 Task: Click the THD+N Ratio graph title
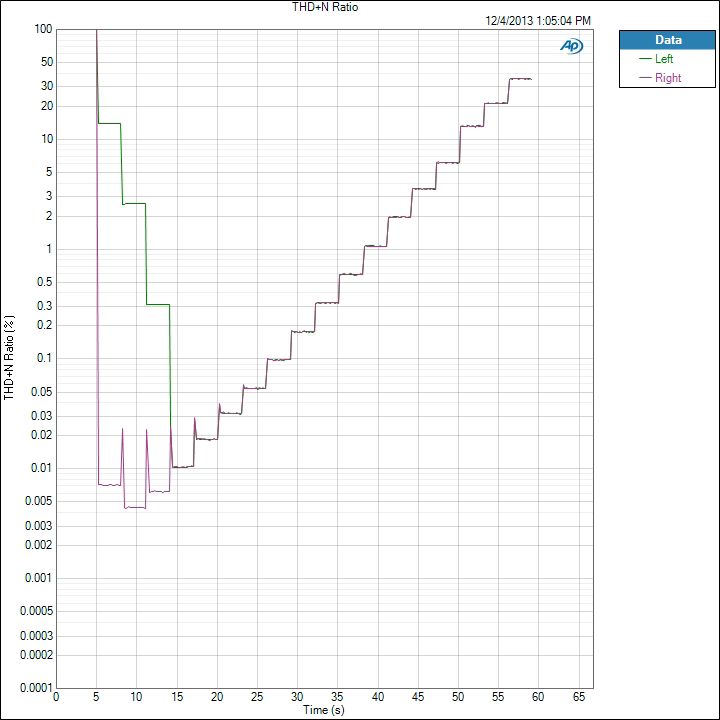[x=330, y=7]
